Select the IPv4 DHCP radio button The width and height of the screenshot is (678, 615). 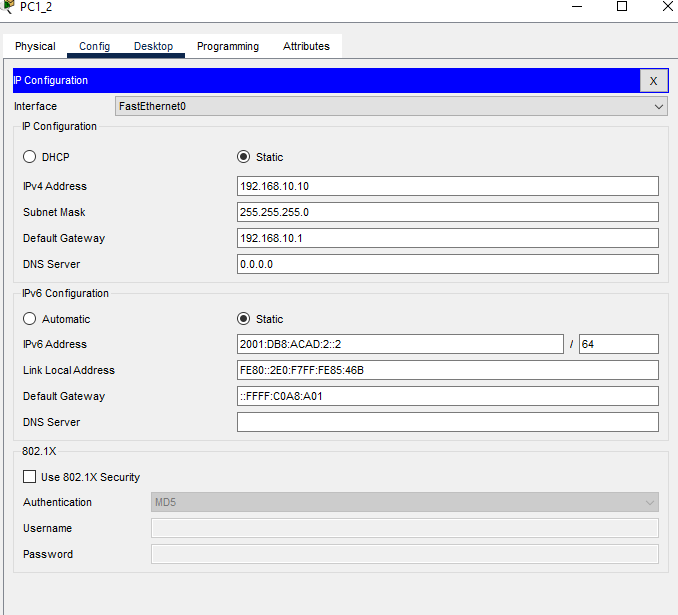30,157
